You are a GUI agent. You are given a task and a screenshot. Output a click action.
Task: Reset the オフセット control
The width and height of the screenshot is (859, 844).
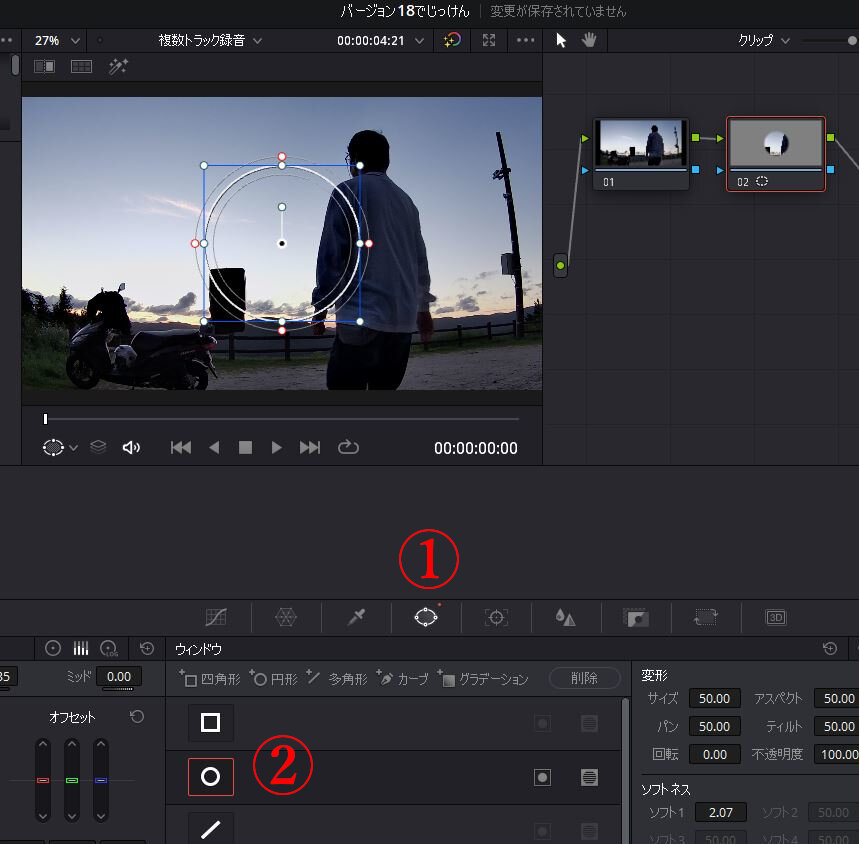click(137, 716)
